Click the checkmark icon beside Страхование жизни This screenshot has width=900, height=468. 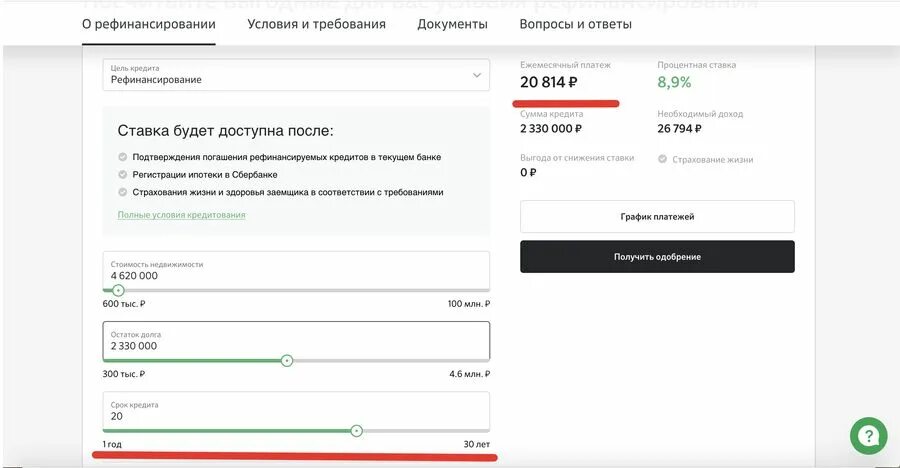click(662, 159)
